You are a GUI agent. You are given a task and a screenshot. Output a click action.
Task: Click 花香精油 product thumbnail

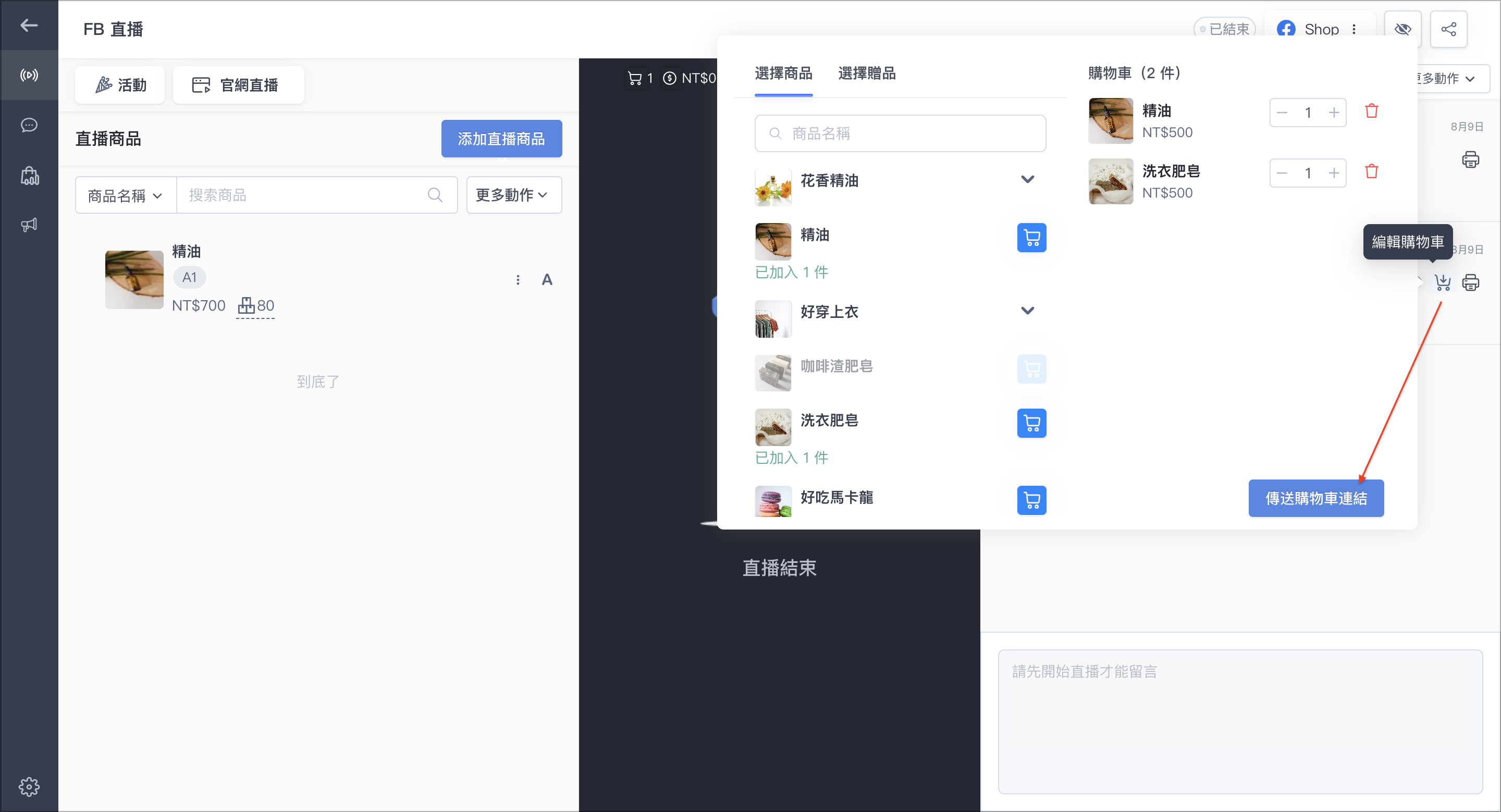772,188
